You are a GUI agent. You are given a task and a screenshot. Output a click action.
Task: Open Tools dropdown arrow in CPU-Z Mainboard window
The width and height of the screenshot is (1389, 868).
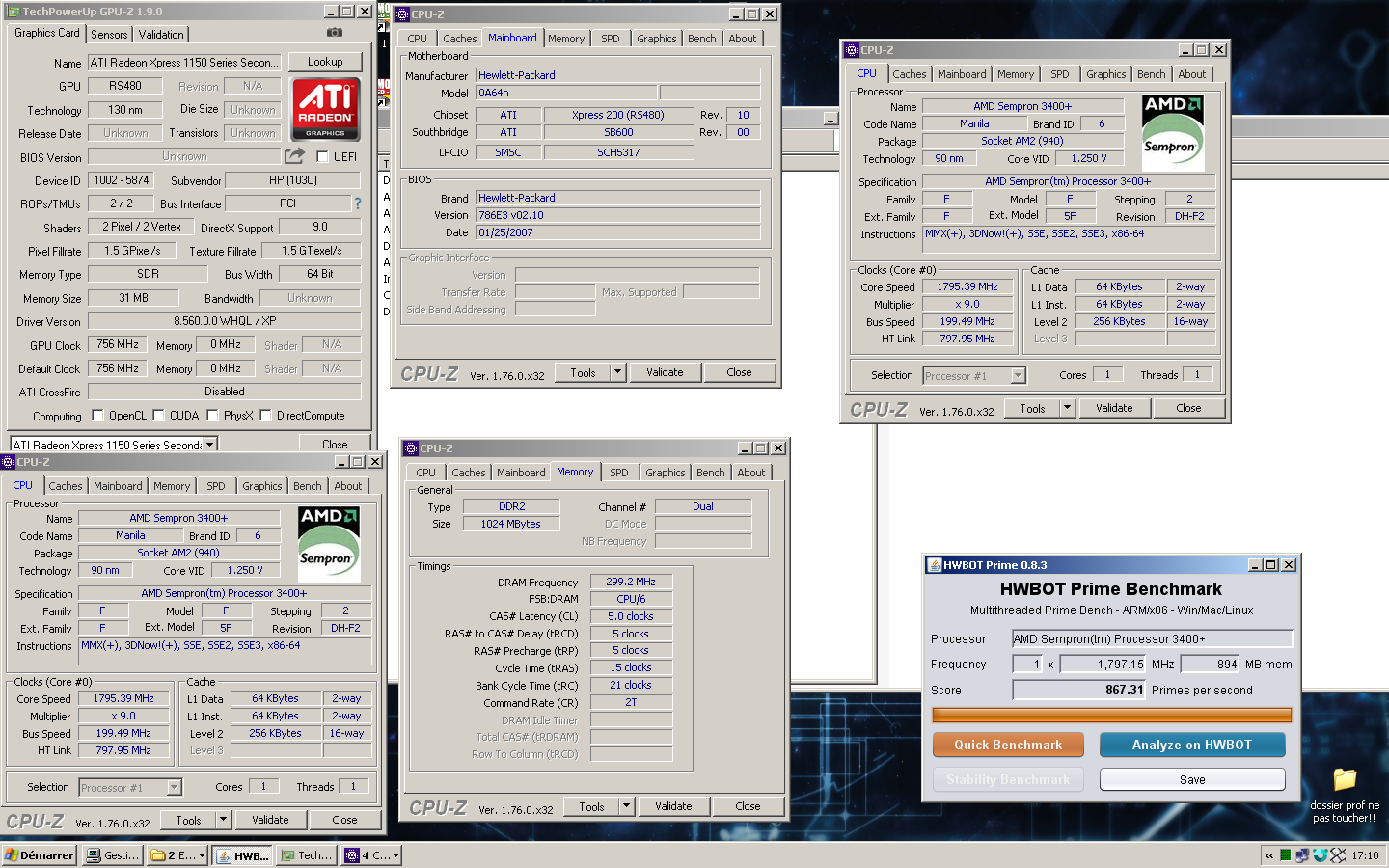[618, 372]
